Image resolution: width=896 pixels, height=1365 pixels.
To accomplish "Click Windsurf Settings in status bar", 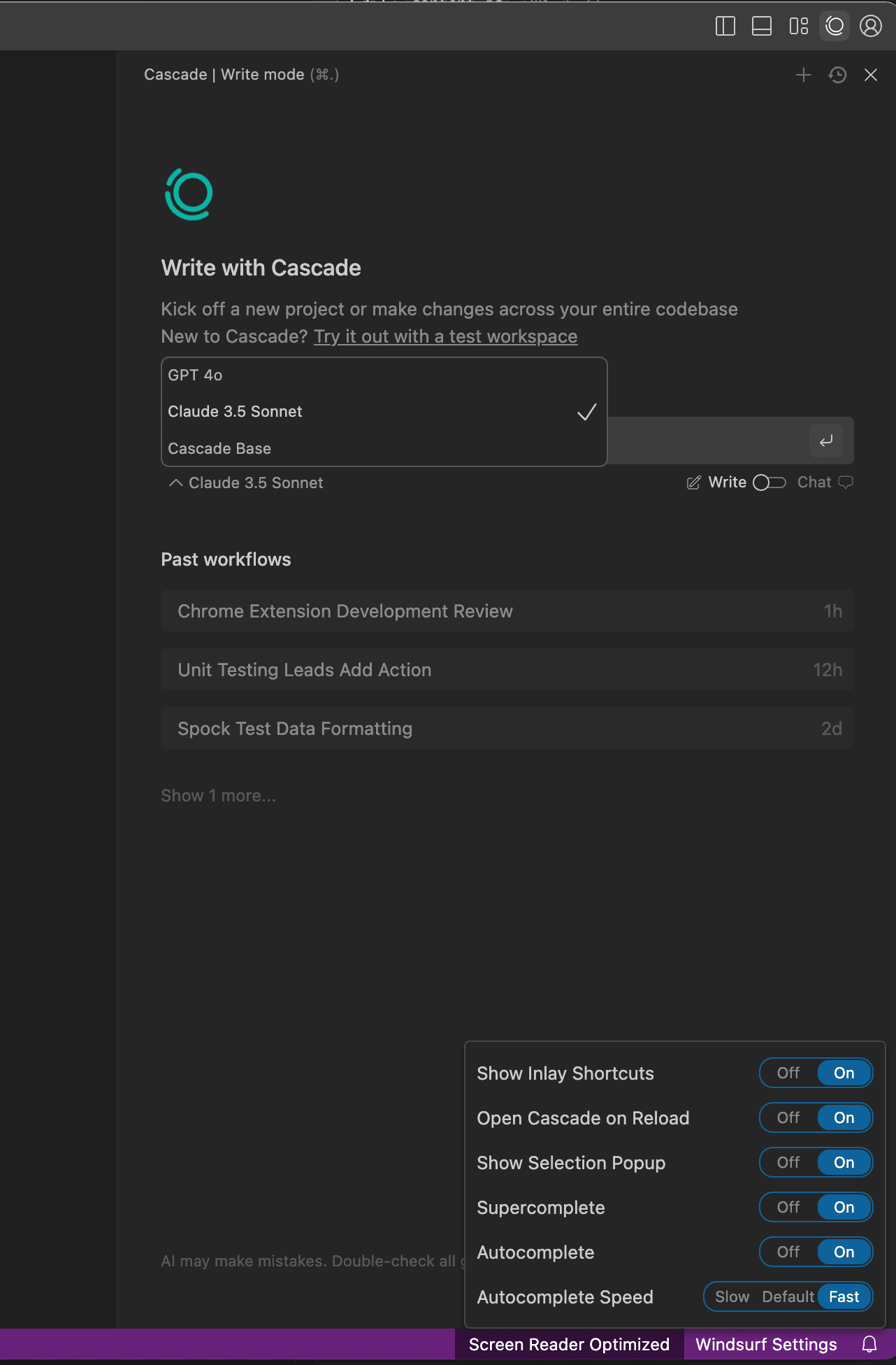I will 766,1344.
